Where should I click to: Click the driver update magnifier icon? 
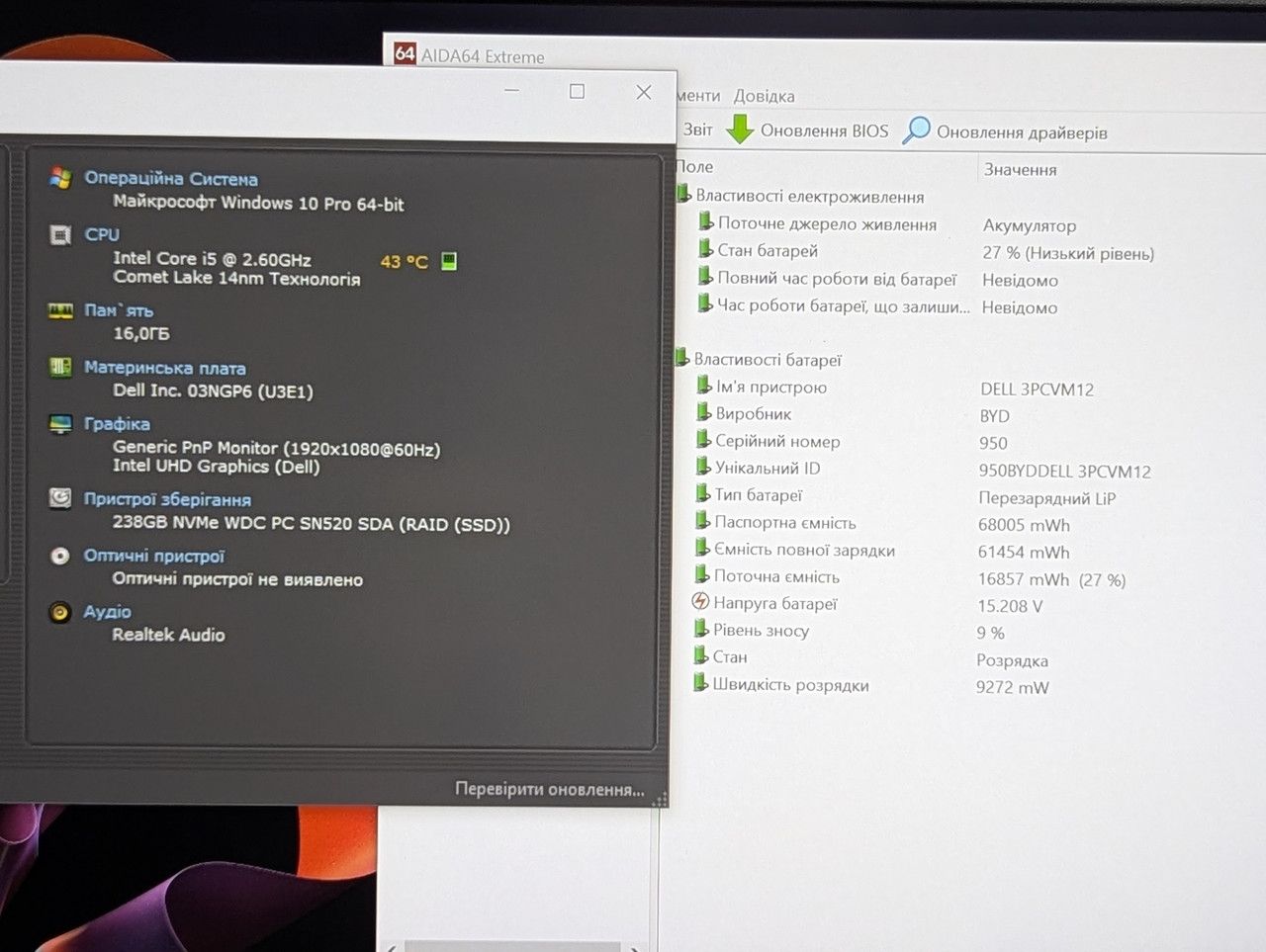point(917,130)
